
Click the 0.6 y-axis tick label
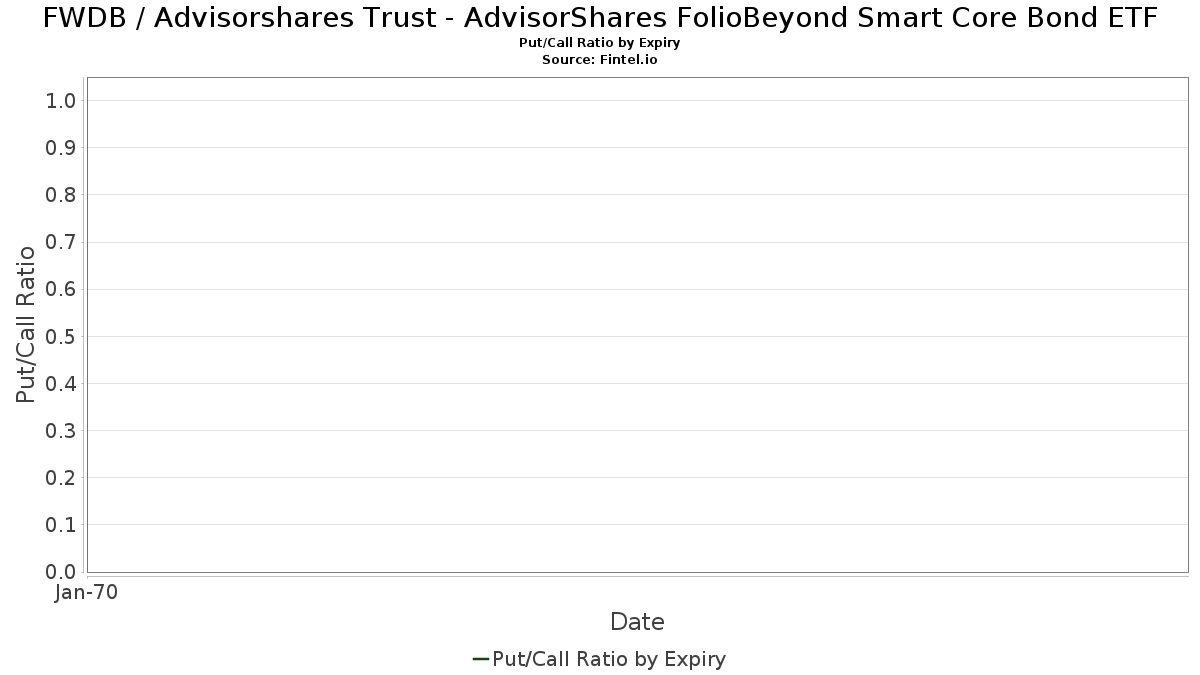click(61, 289)
